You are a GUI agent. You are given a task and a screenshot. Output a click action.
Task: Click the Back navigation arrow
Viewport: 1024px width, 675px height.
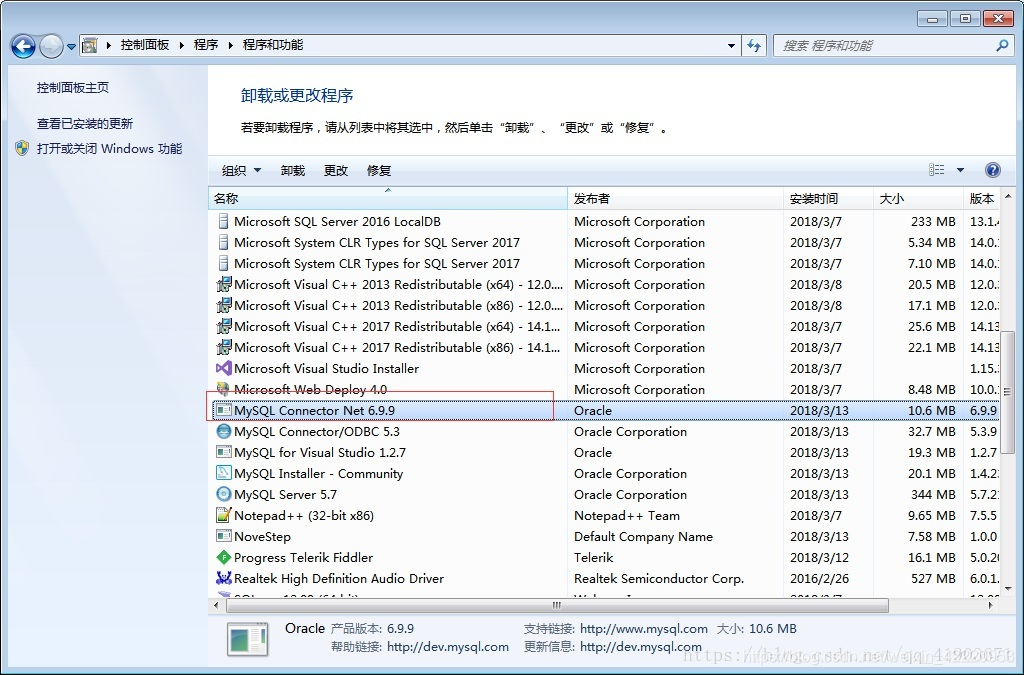(23, 46)
